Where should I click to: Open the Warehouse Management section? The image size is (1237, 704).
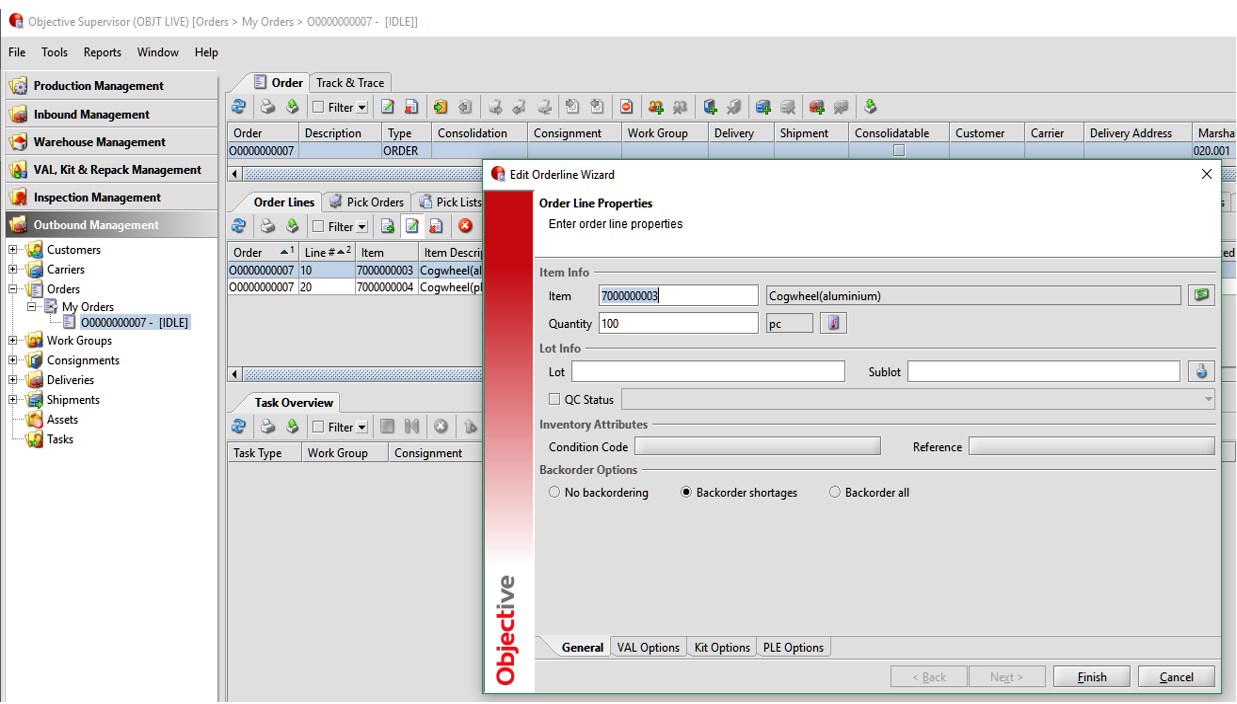[111, 142]
